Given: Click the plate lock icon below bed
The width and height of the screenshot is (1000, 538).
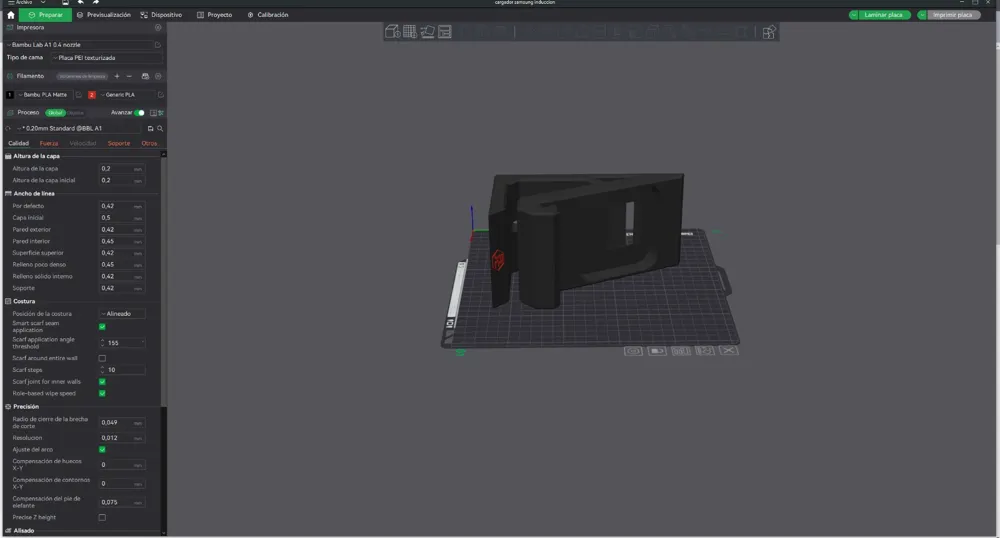Looking at the screenshot, I should (657, 351).
